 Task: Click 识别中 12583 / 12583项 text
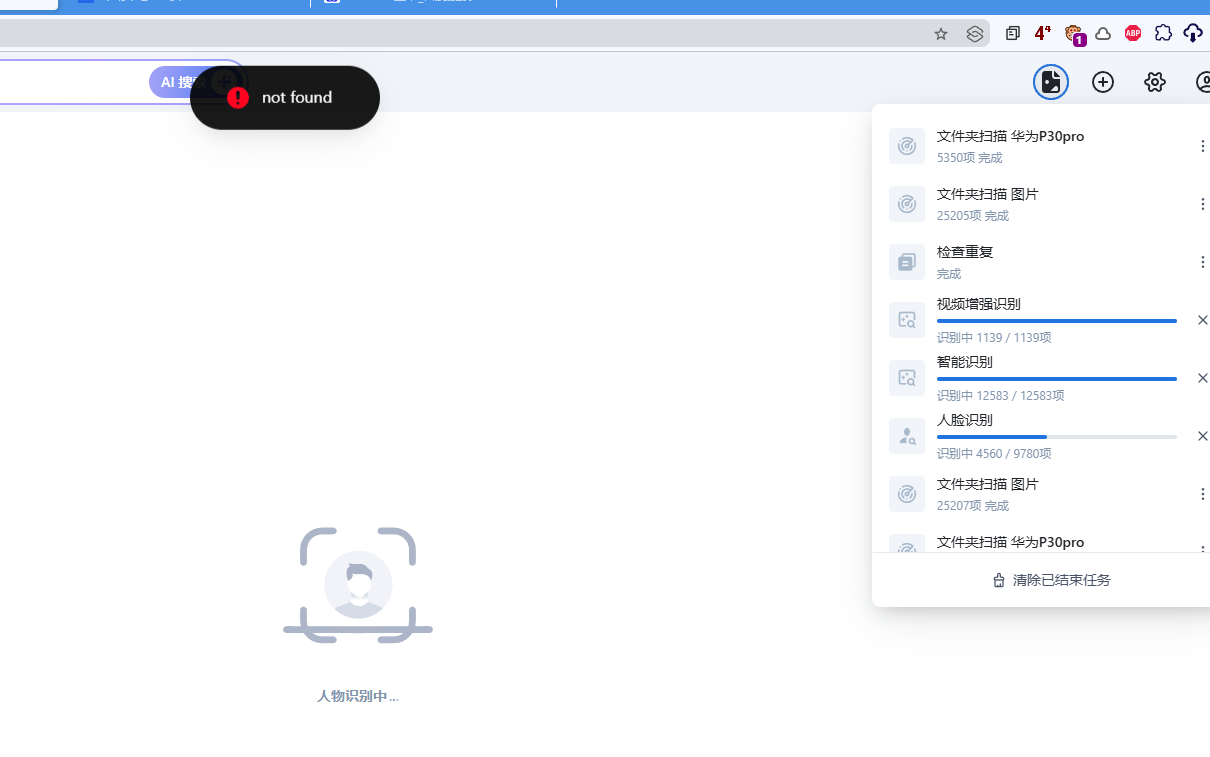(x=1001, y=396)
